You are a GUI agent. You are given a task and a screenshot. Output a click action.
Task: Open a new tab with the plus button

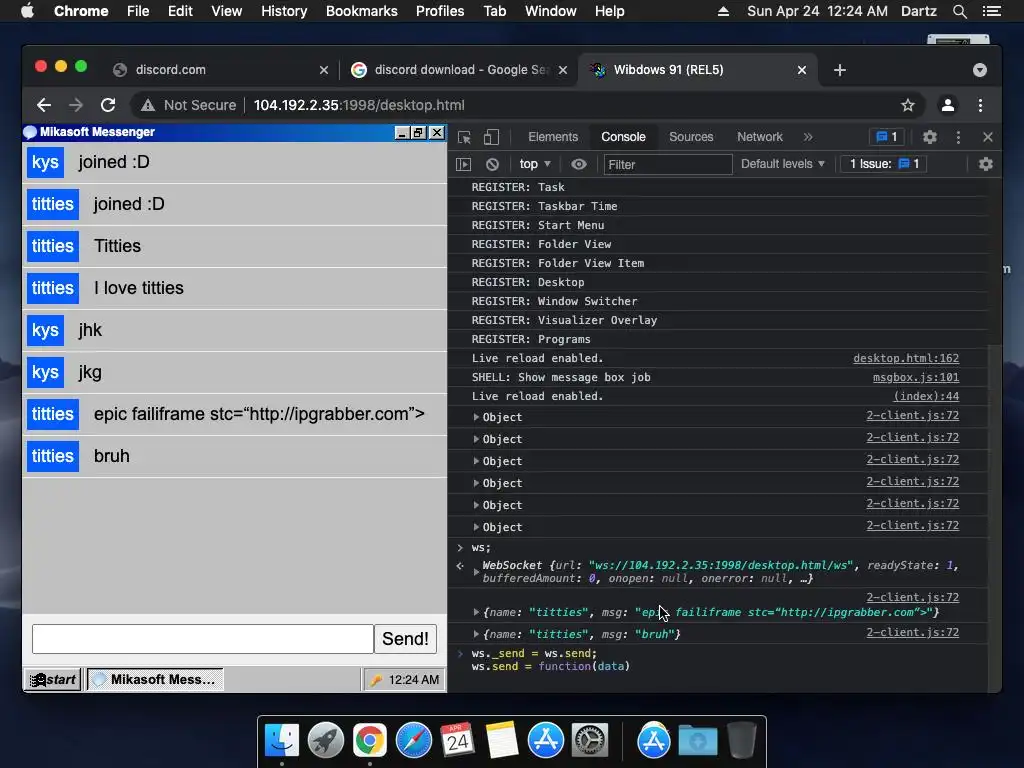840,70
